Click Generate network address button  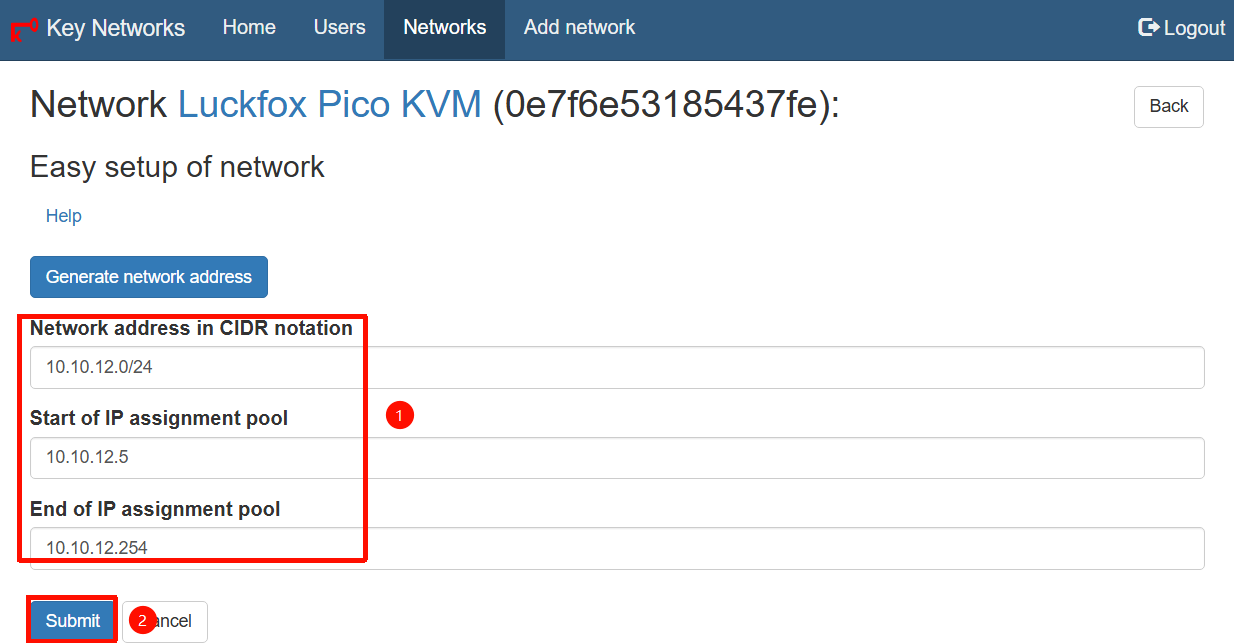149,277
